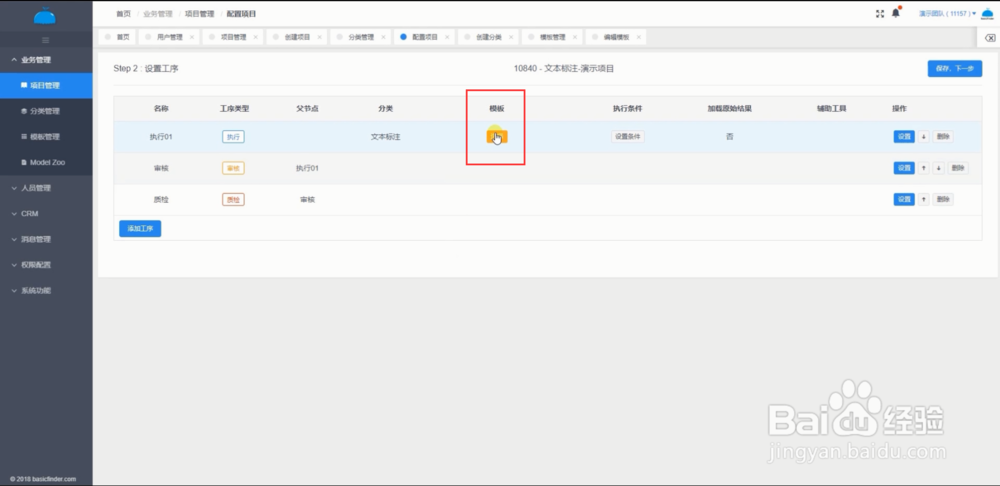1000x486 pixels.
Task: Switch to the 分类管理 tab in the tab bar
Action: click(x=360, y=37)
